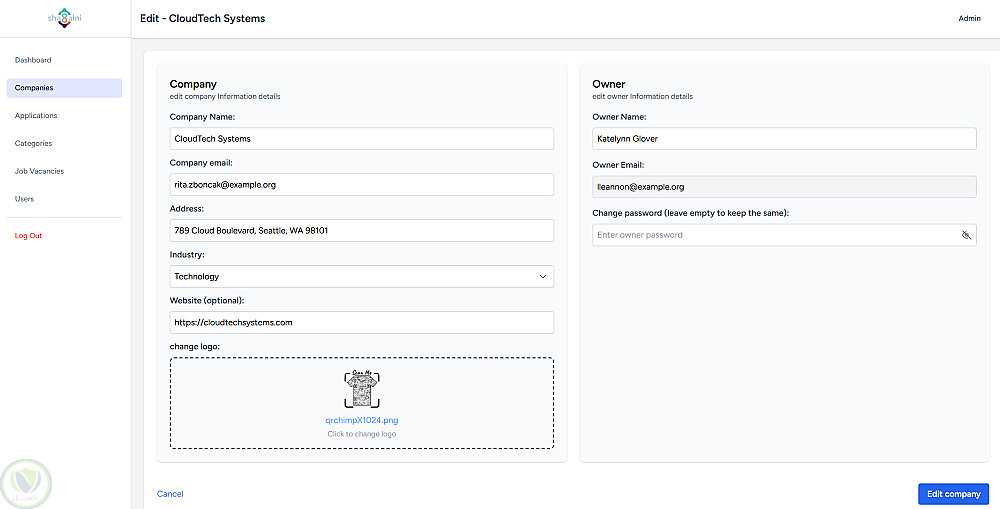Focus the Company Name field
Screen dimensions: 1000x509
(362, 138)
